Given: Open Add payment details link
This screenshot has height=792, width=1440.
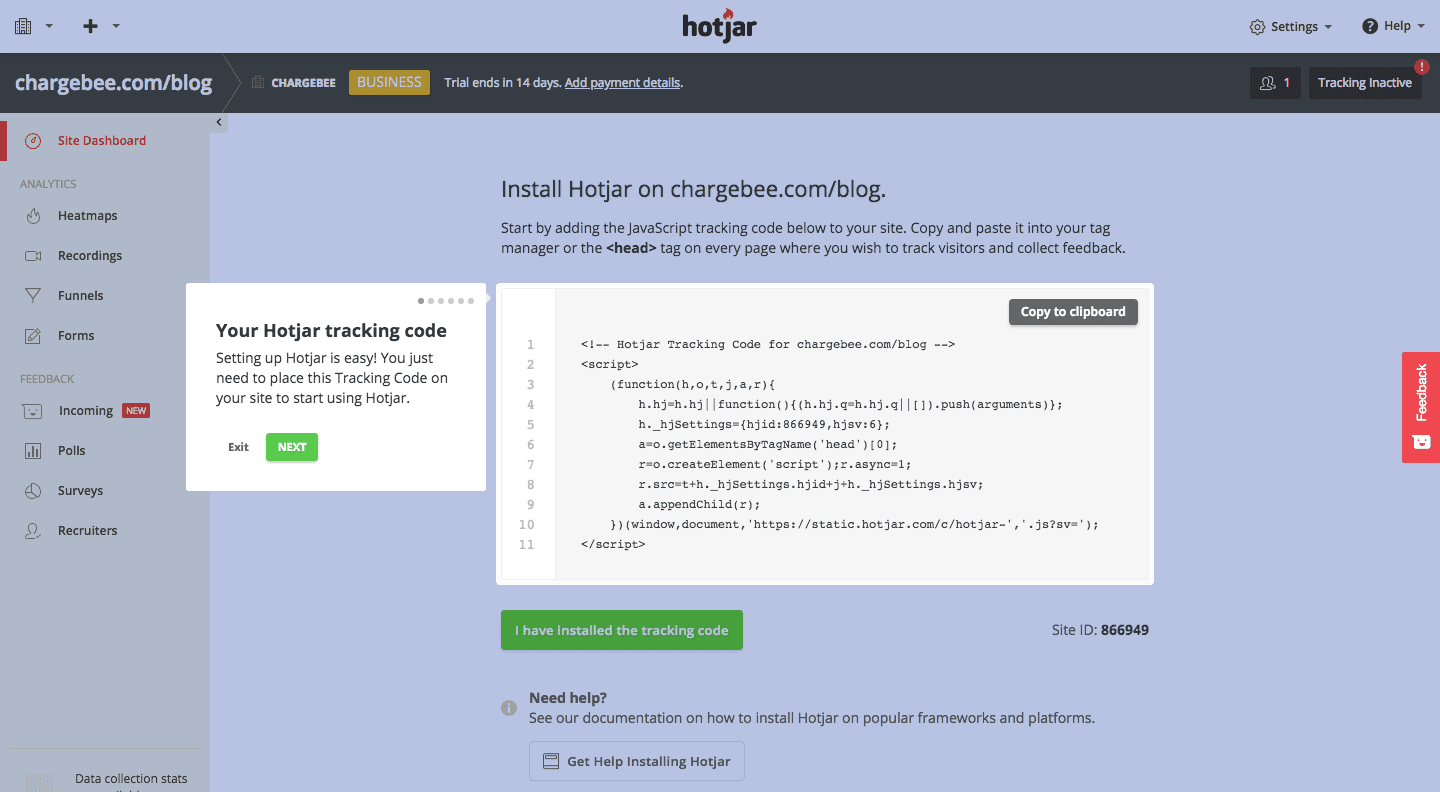Looking at the screenshot, I should click(622, 83).
